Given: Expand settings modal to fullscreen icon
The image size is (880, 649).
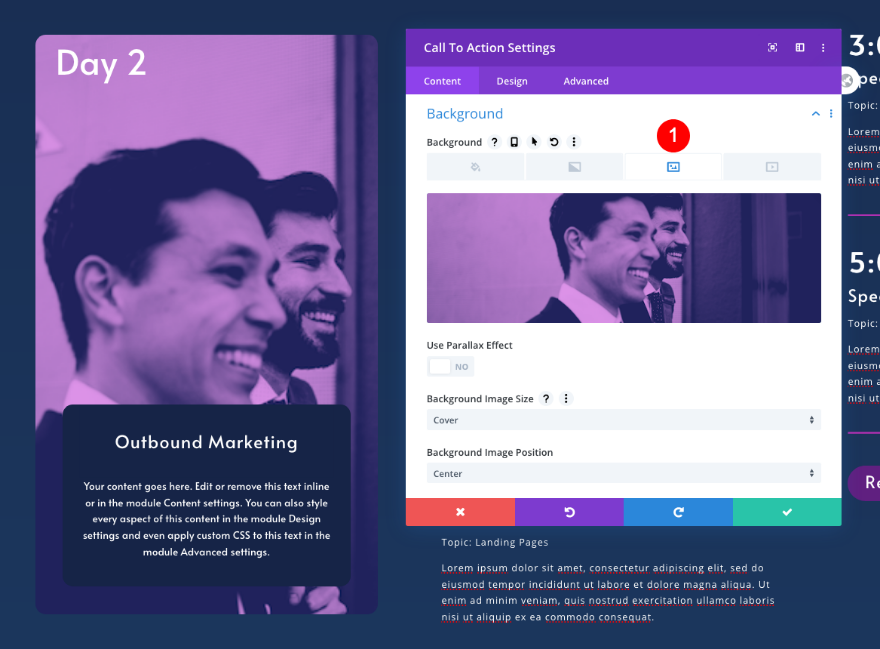Looking at the screenshot, I should tap(772, 48).
